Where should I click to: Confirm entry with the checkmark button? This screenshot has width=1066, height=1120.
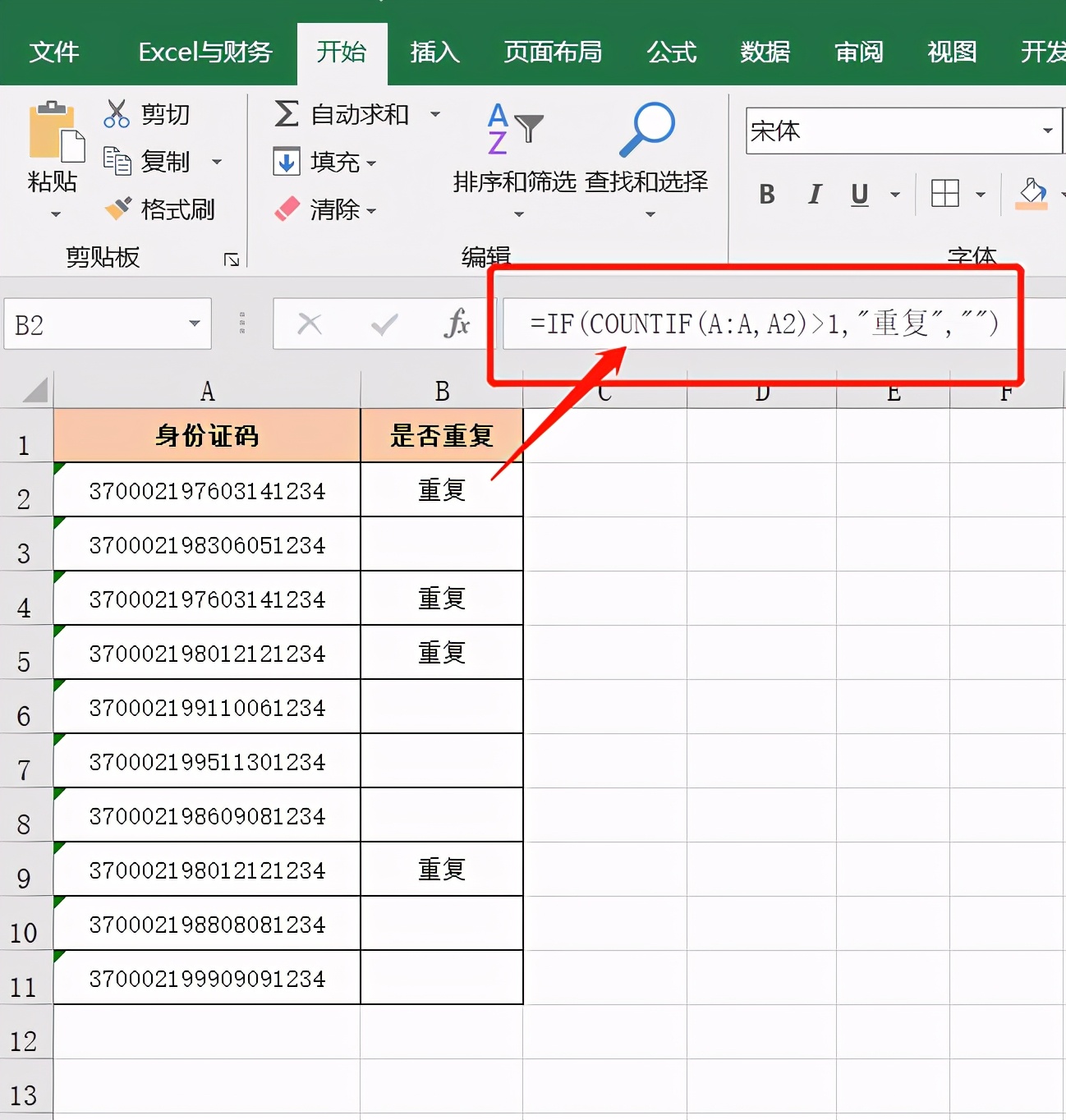384,324
